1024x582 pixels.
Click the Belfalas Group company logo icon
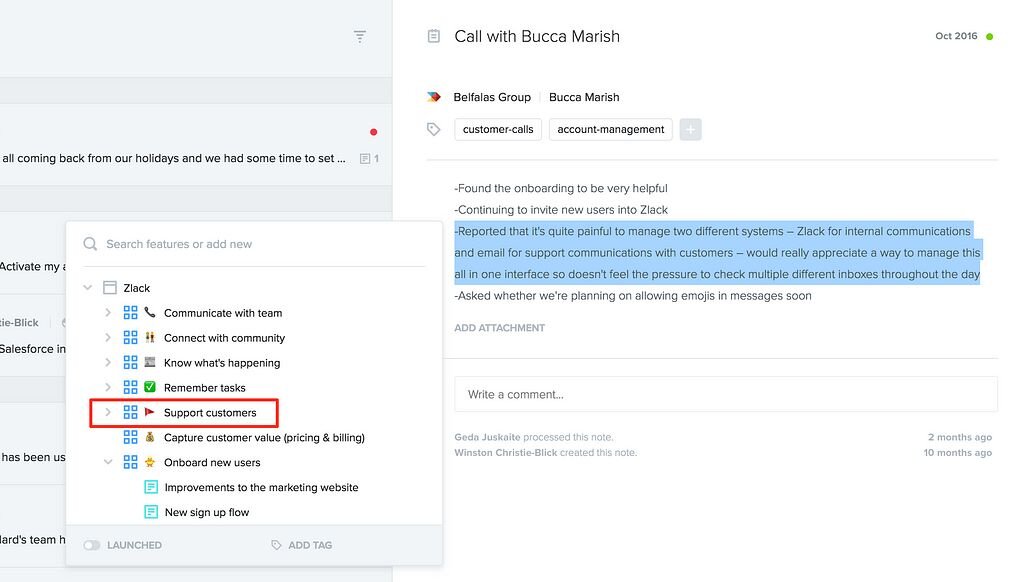434,96
